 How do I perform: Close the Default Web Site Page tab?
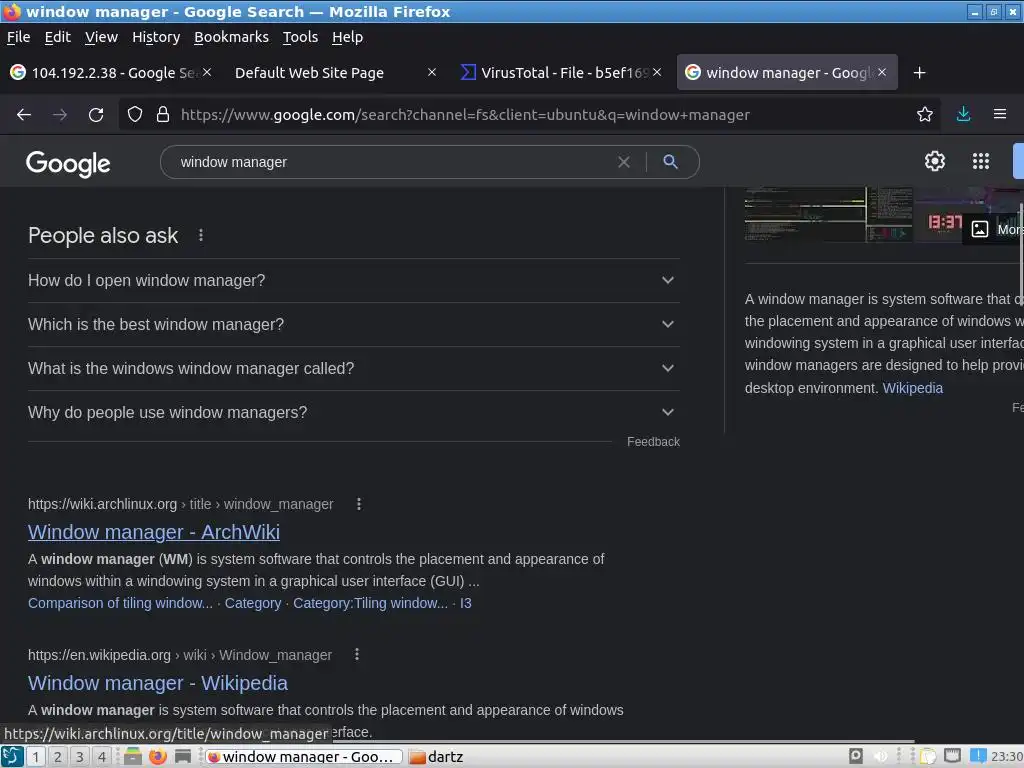432,72
